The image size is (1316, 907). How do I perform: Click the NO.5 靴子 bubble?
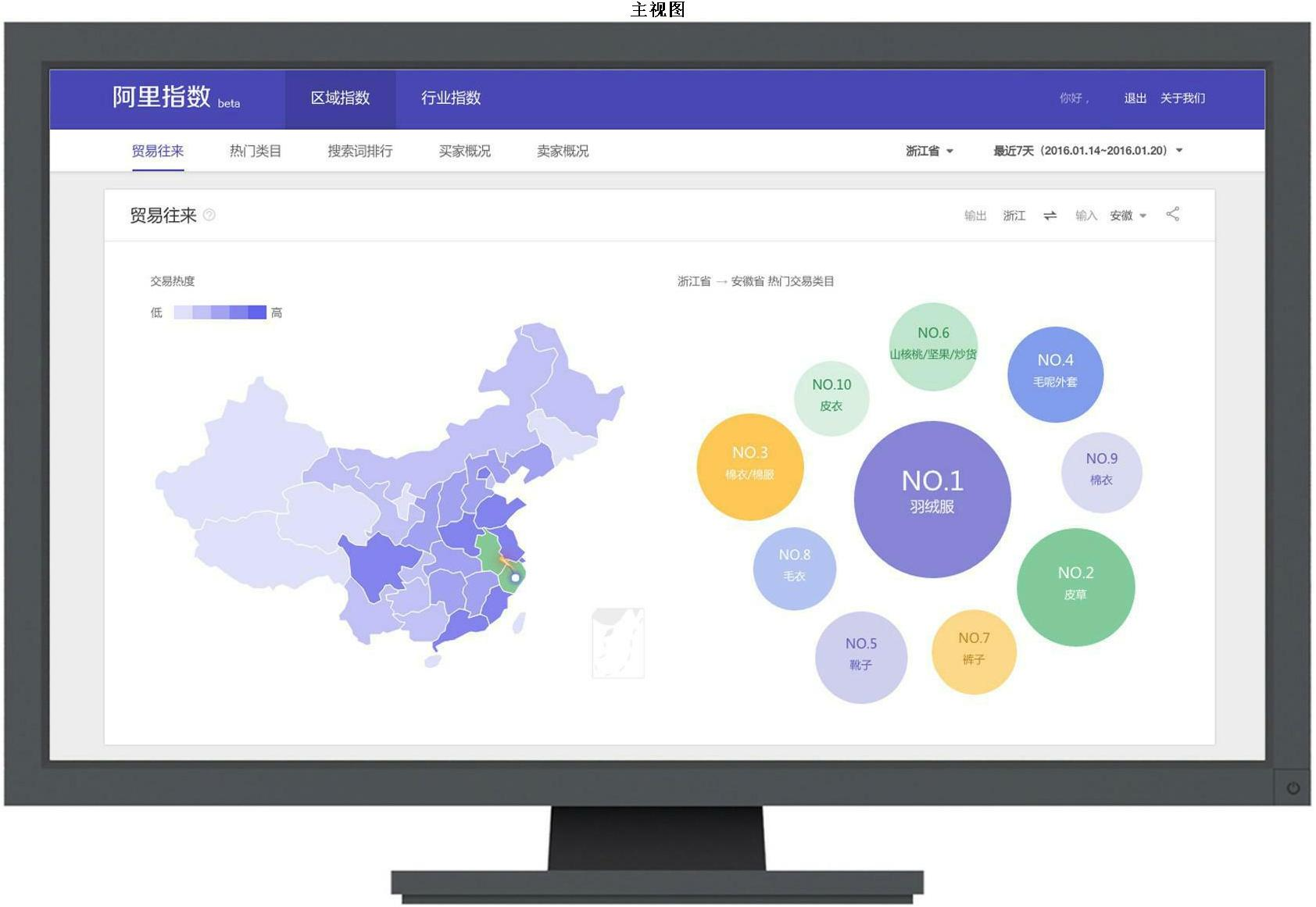click(861, 658)
